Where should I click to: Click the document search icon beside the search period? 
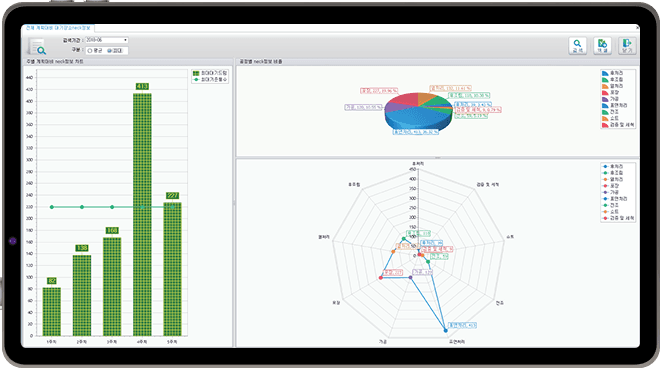pos(37,46)
